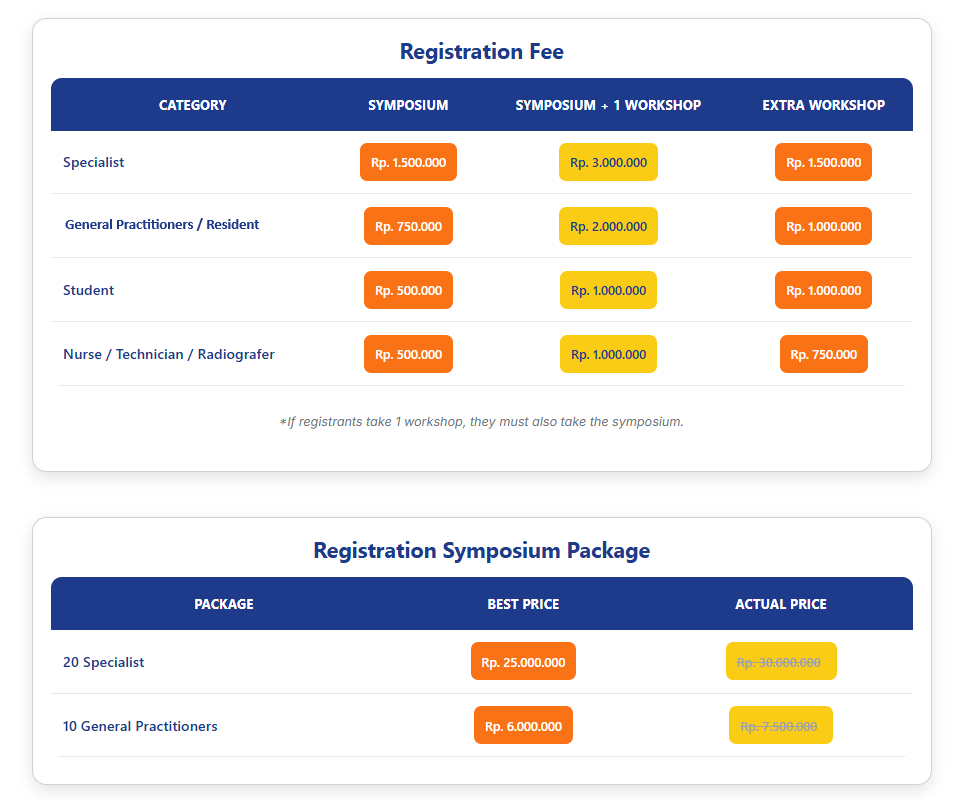Select the Nurse / Technician / Radiografer row label
Image resolution: width=955 pixels, height=800 pixels.
coord(168,354)
